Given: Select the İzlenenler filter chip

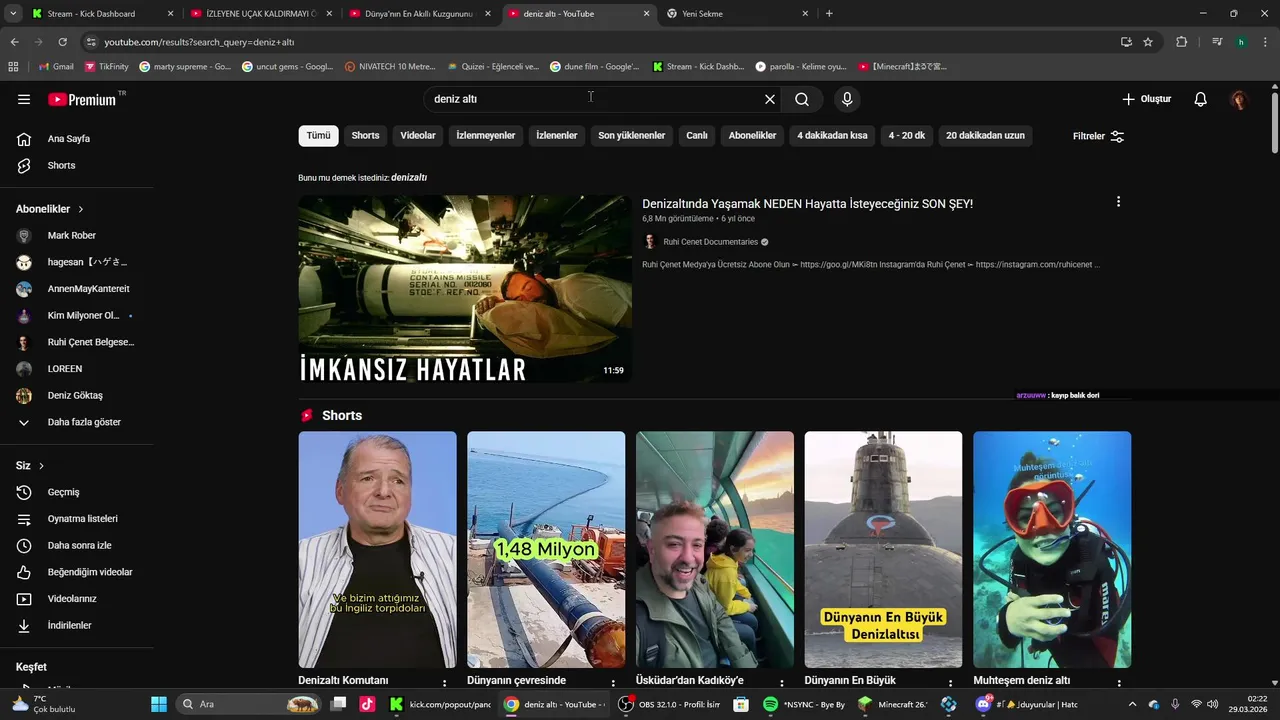Looking at the screenshot, I should click(557, 136).
